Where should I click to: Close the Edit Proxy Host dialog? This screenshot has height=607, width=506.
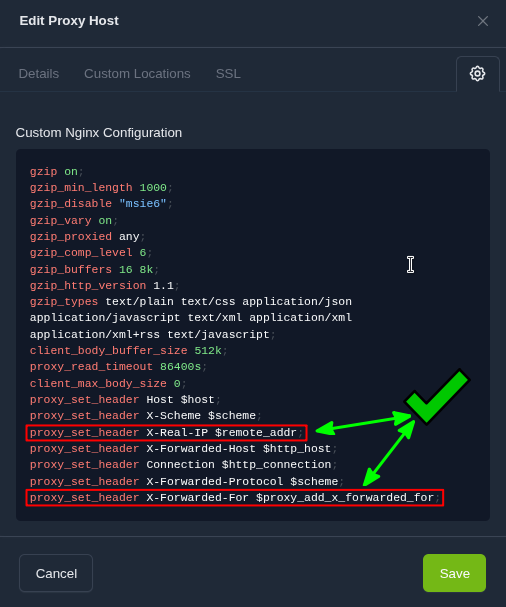tap(482, 21)
